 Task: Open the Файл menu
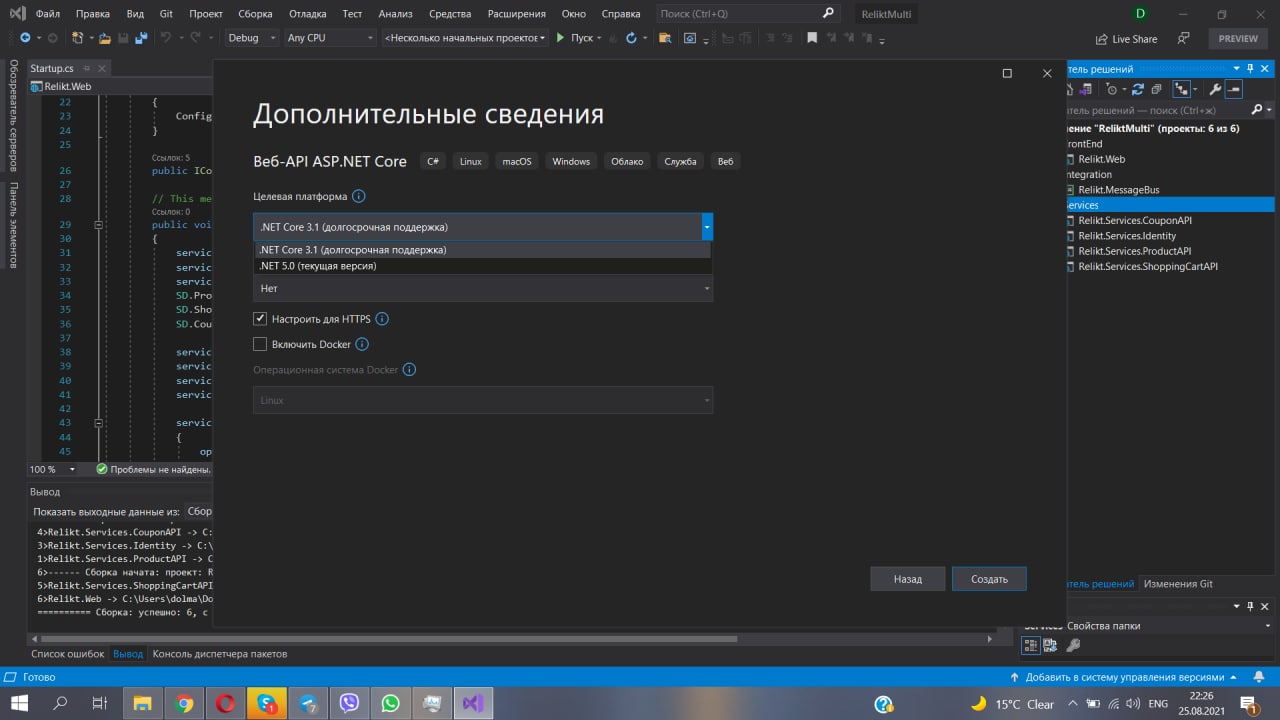pyautogui.click(x=48, y=14)
